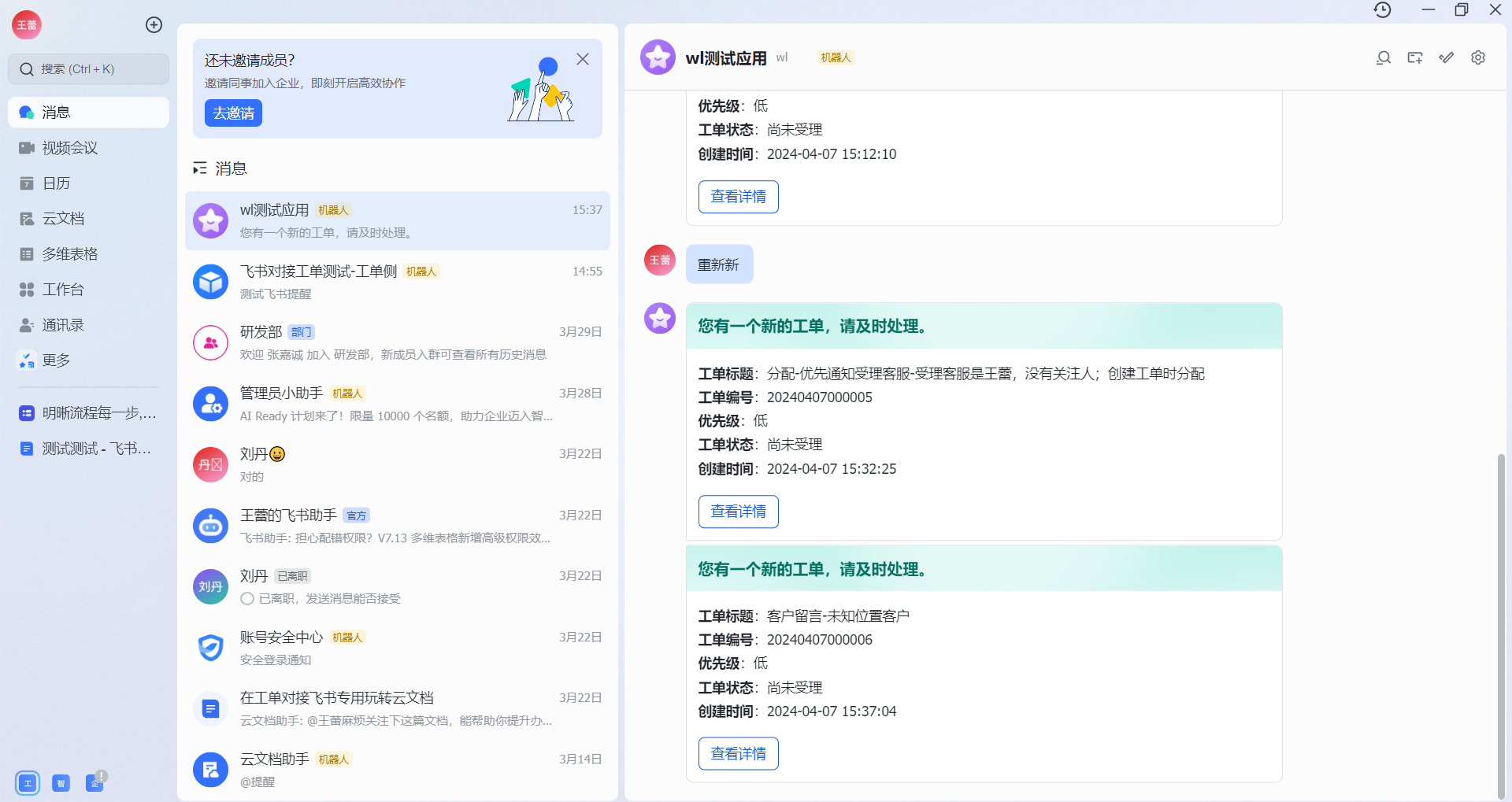Click the bottom-left 企 icon with alert badge

(x=95, y=782)
